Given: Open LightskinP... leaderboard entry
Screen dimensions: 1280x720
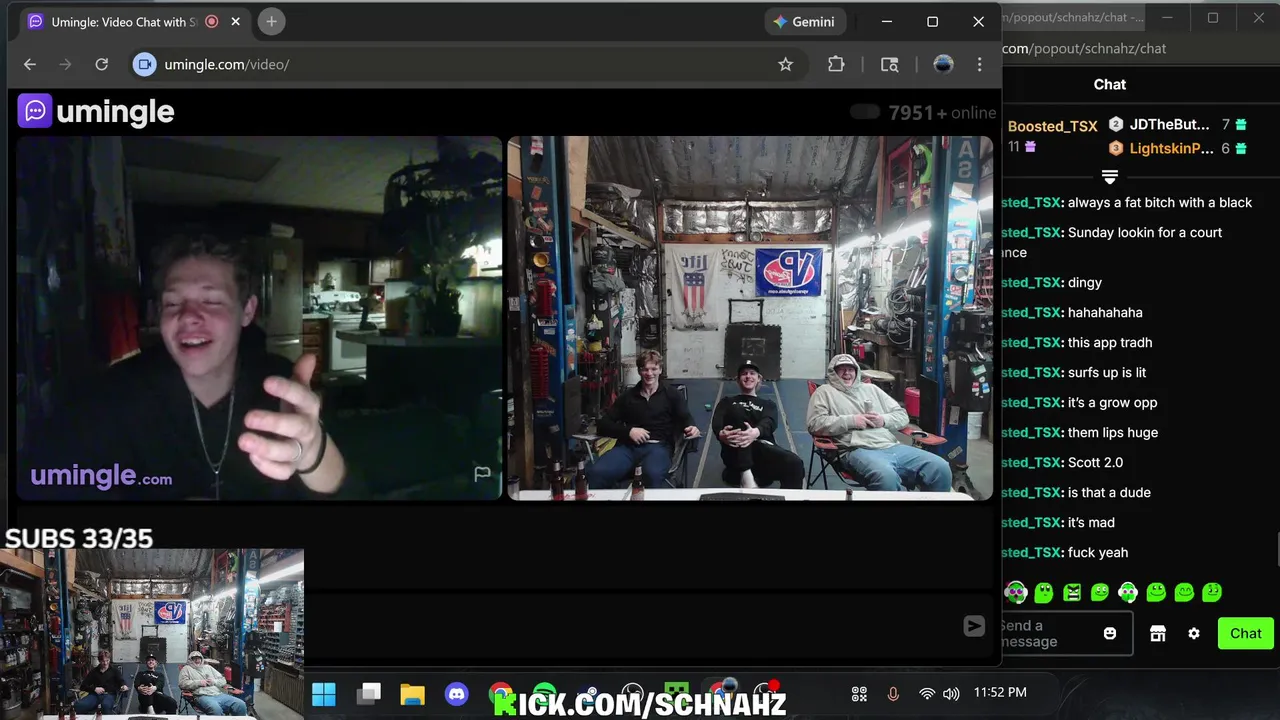Looking at the screenshot, I should [1171, 148].
